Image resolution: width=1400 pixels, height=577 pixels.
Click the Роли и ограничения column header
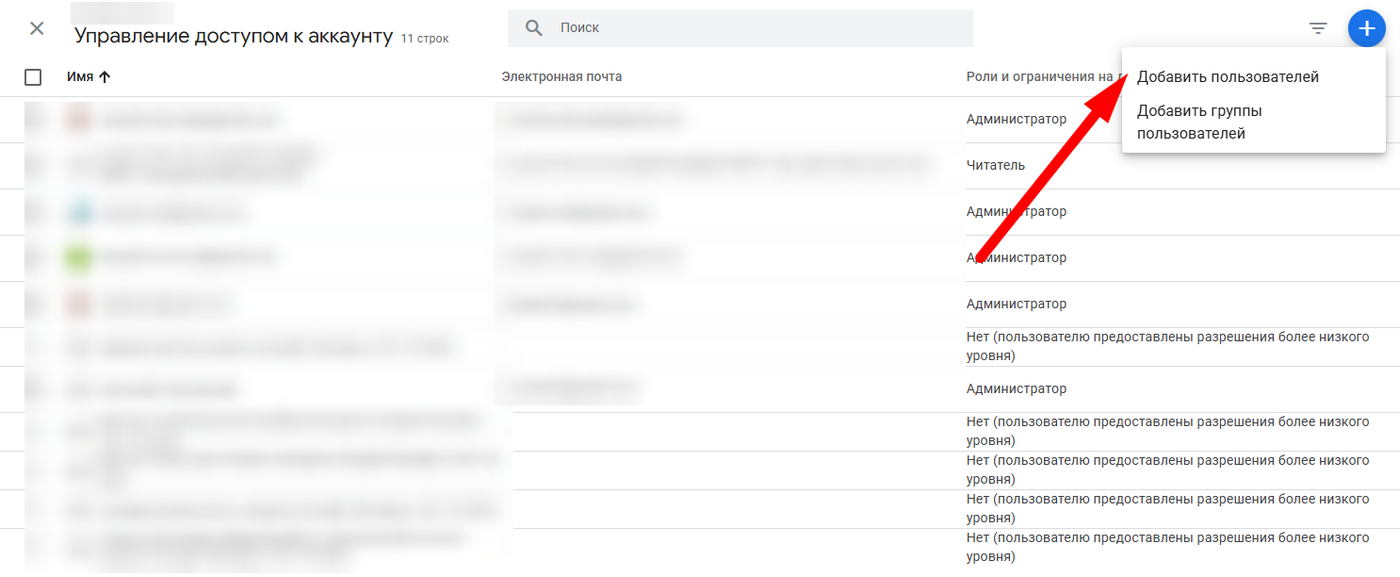[x=1043, y=77]
